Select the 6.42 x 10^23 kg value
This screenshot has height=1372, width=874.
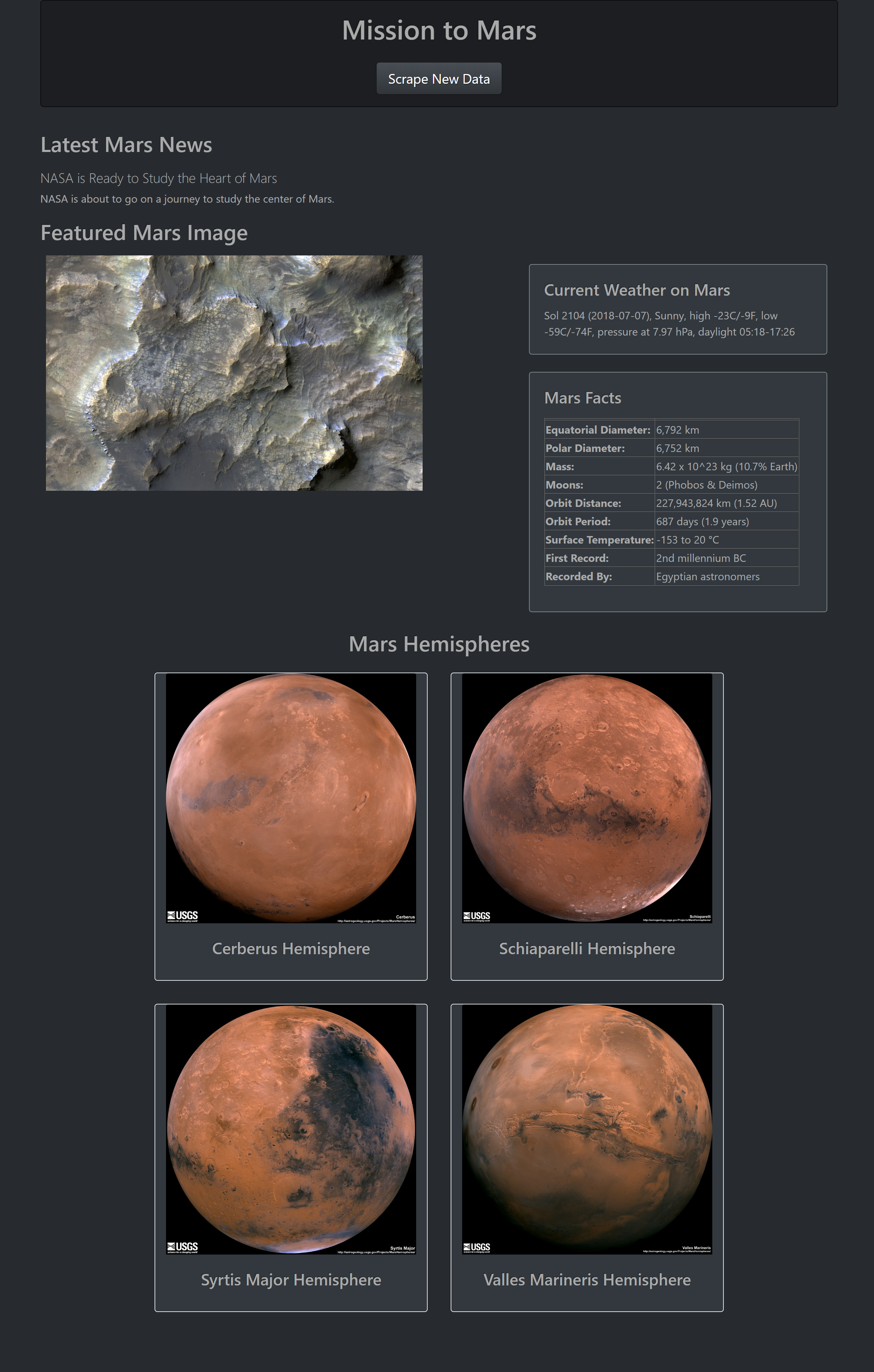[726, 466]
